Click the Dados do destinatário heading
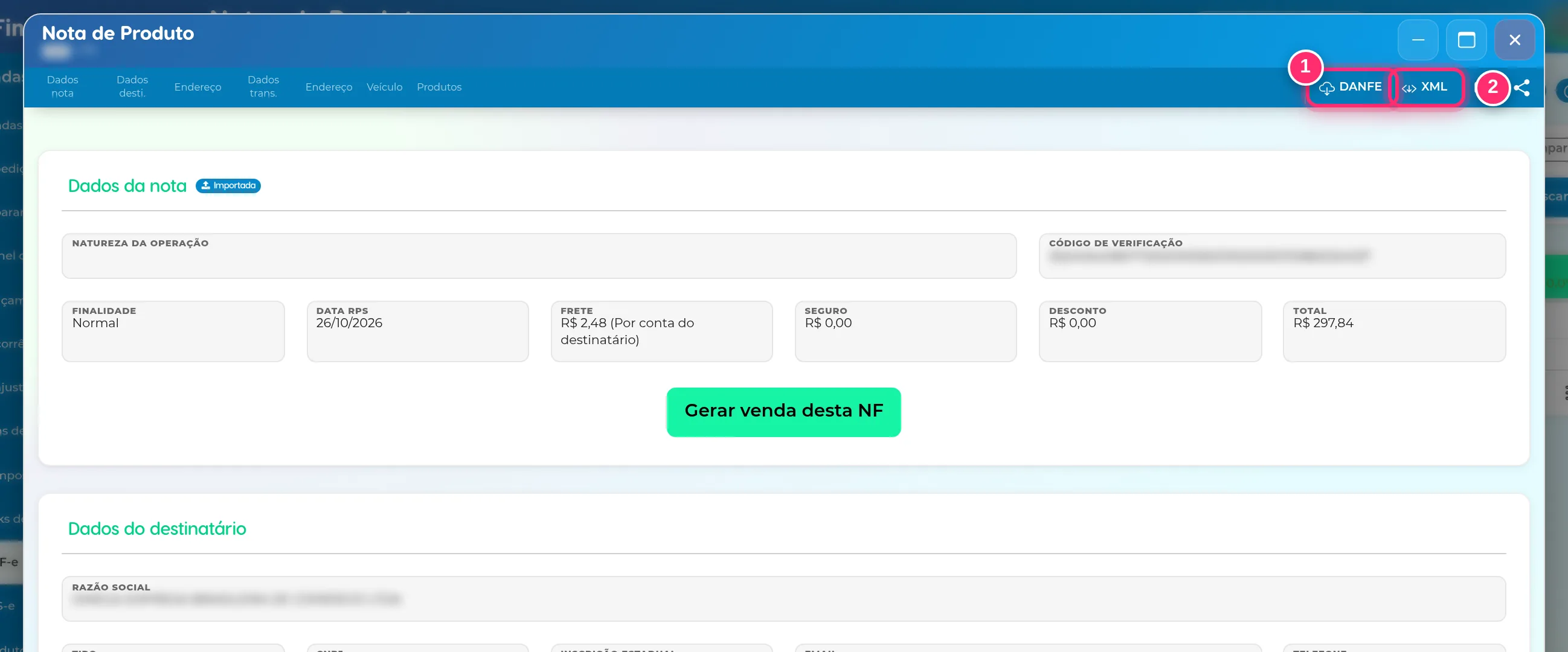 157,529
